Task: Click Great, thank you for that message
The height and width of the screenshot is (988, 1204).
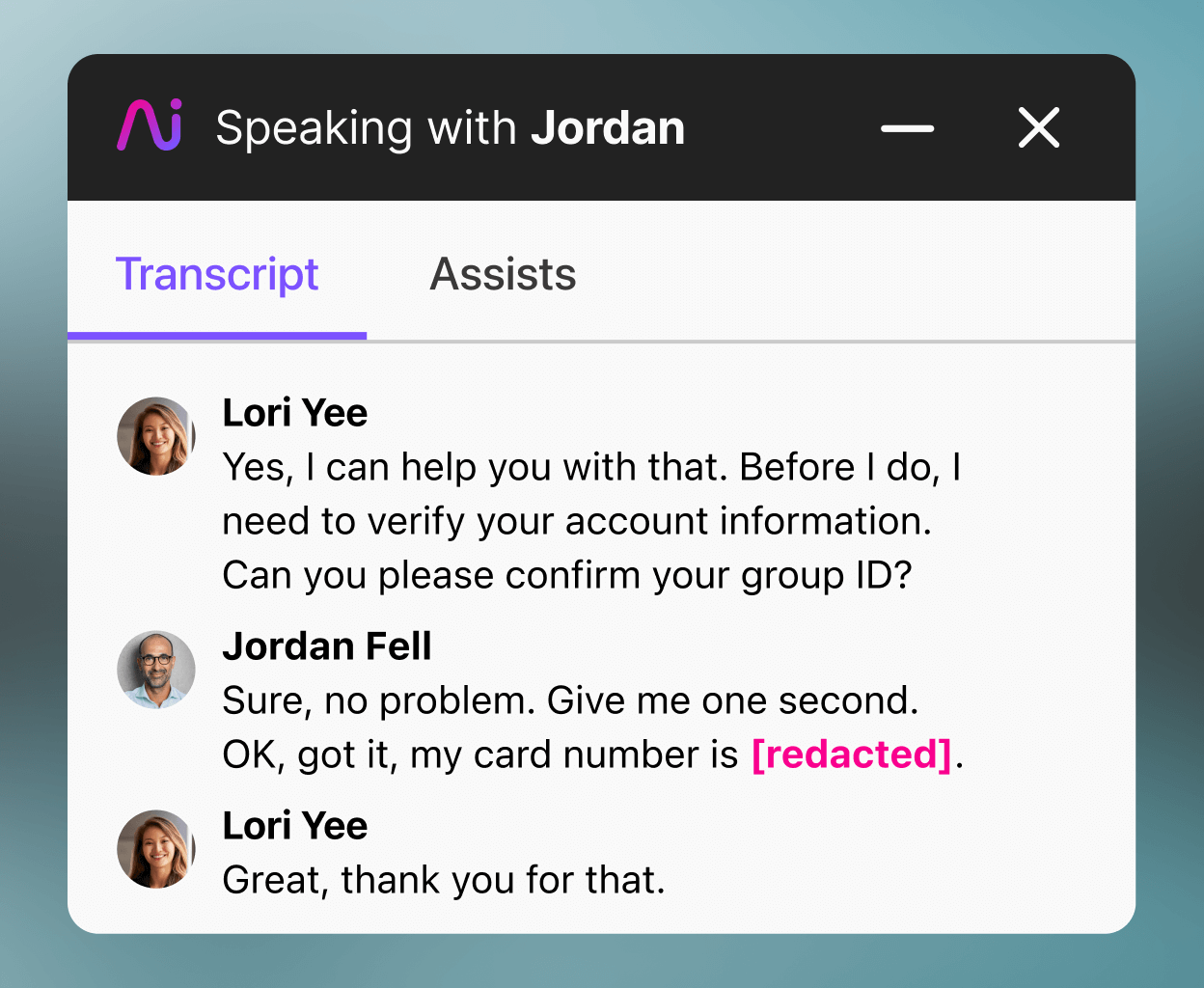Action: pyautogui.click(x=444, y=880)
